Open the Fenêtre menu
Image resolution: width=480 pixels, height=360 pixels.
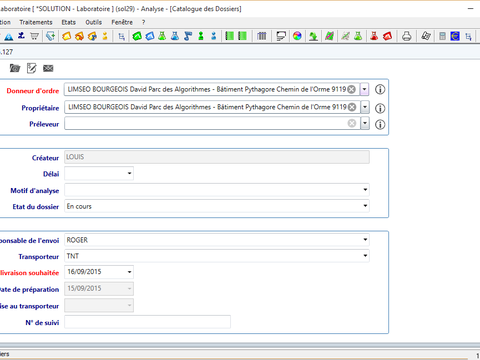(122, 22)
